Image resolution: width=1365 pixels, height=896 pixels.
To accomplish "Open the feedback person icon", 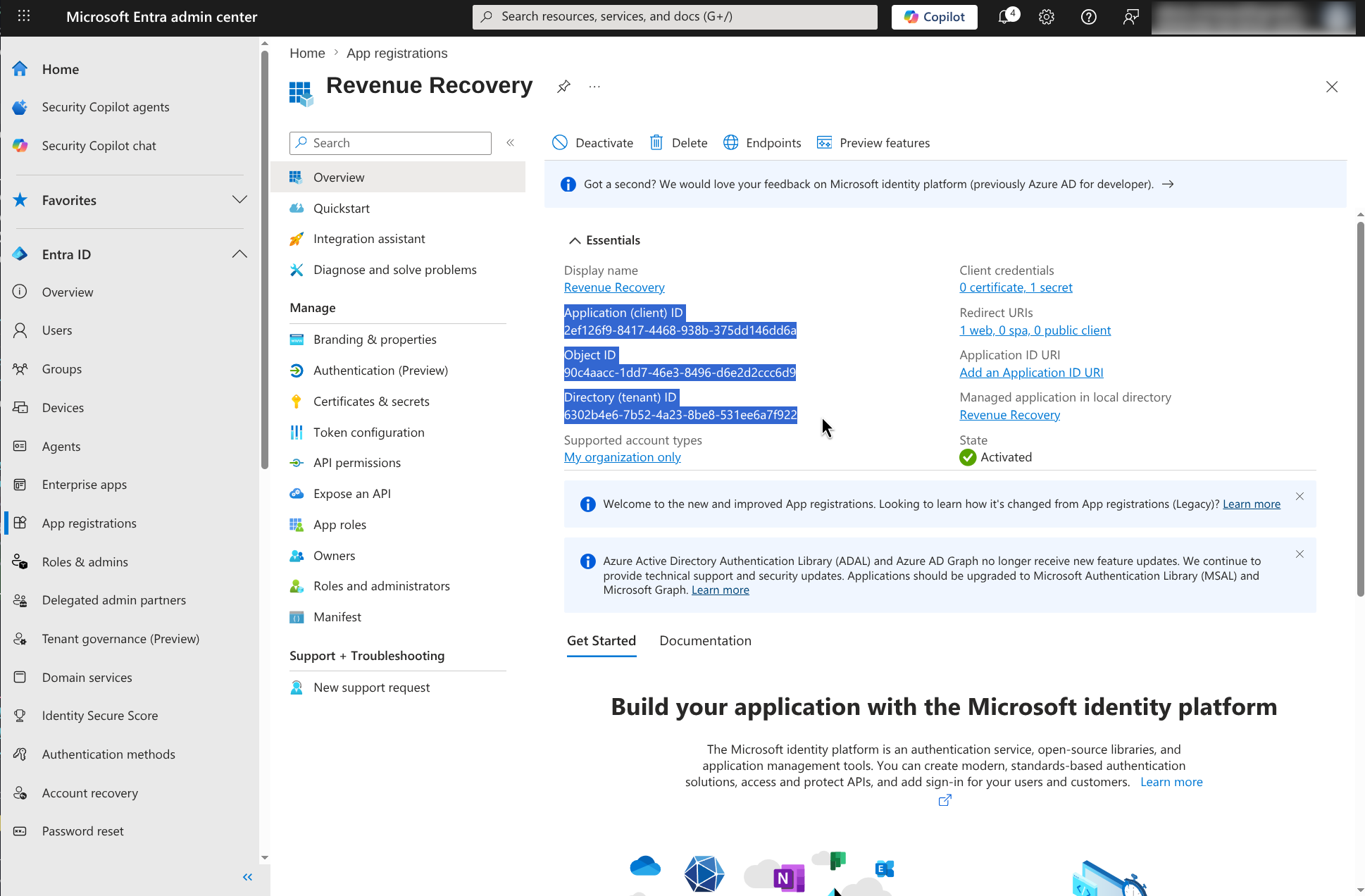I will pos(1130,17).
